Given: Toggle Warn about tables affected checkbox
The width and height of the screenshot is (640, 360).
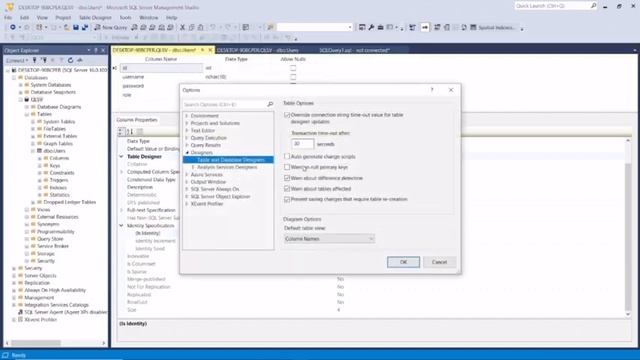Looking at the screenshot, I should click(287, 189).
